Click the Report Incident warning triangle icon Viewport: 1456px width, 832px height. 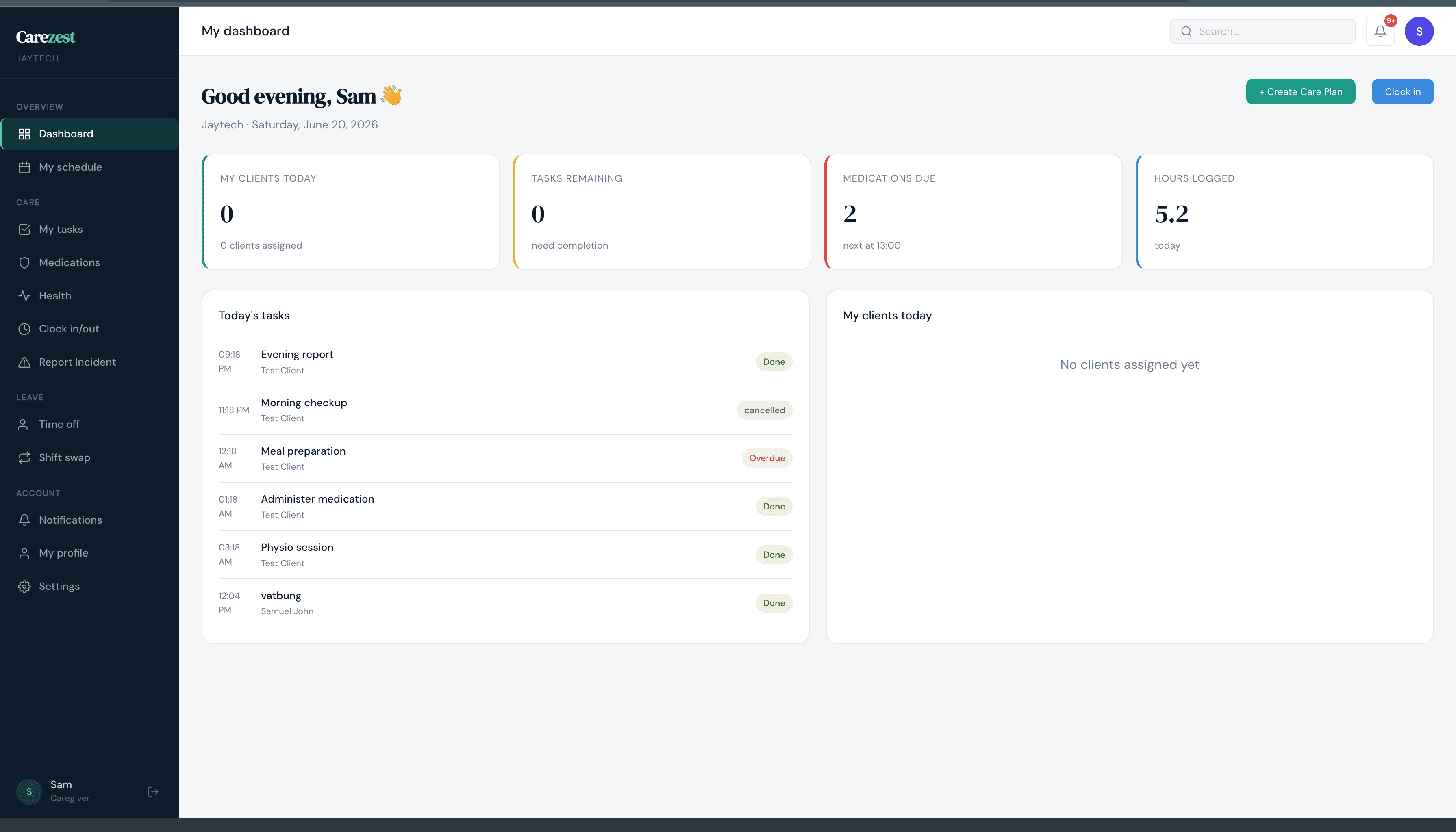(x=24, y=362)
